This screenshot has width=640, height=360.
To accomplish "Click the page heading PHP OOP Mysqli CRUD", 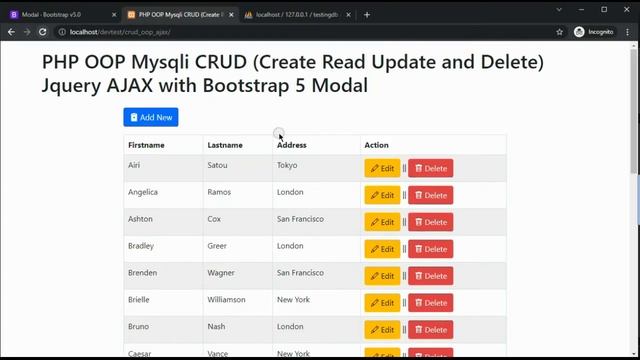I will (293, 74).
